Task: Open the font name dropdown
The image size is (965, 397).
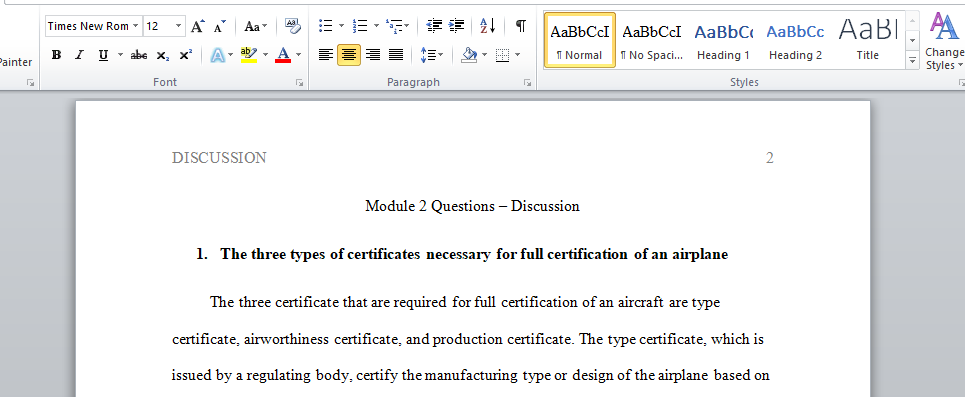Action: (x=135, y=26)
